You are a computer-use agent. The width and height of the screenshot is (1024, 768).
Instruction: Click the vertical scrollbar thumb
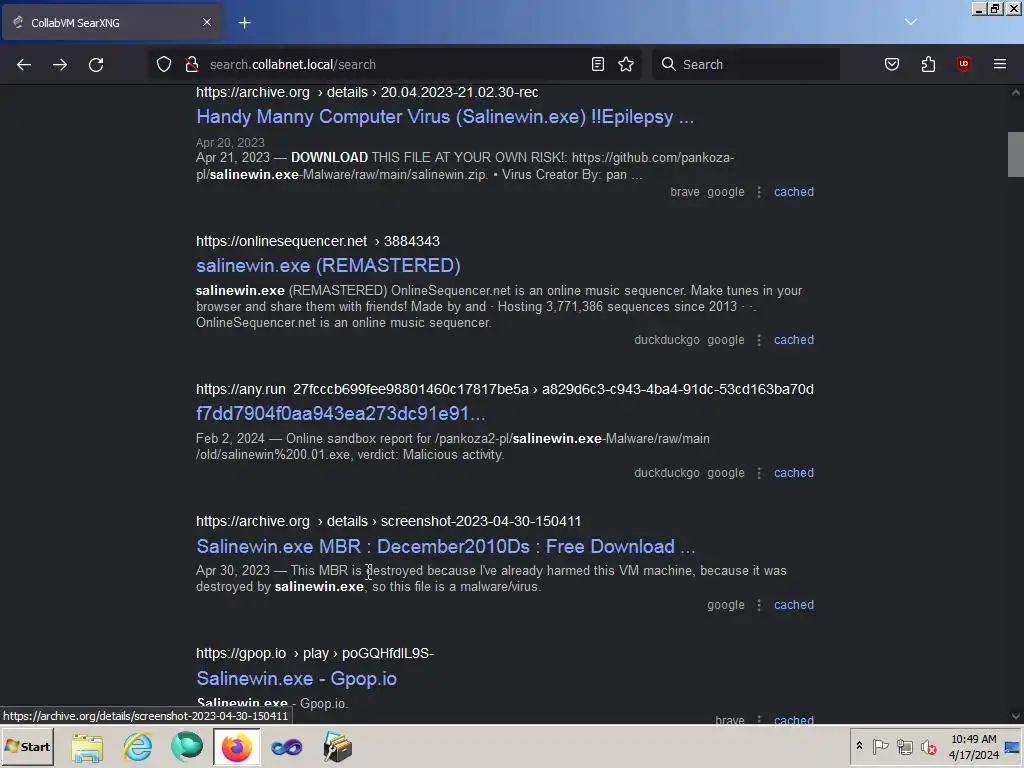(x=1015, y=155)
